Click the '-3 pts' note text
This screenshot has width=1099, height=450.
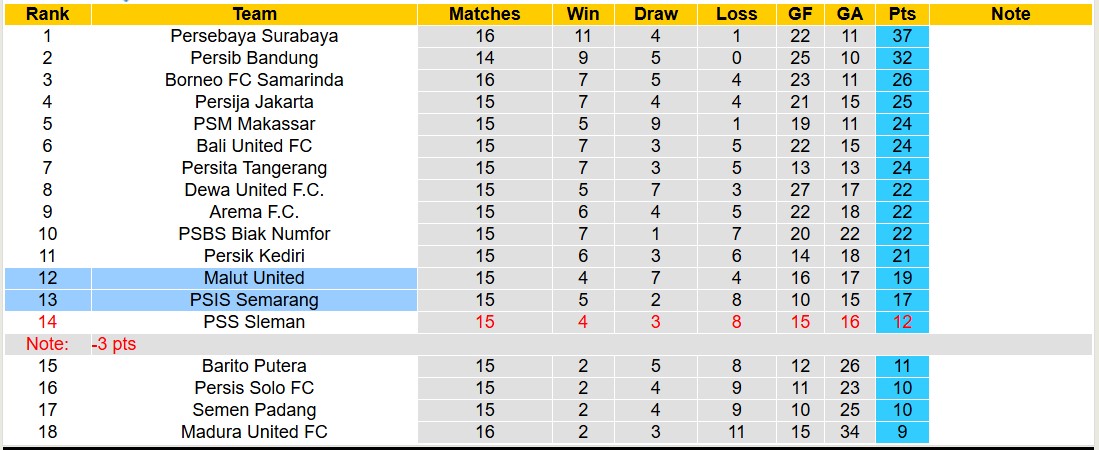pos(113,344)
